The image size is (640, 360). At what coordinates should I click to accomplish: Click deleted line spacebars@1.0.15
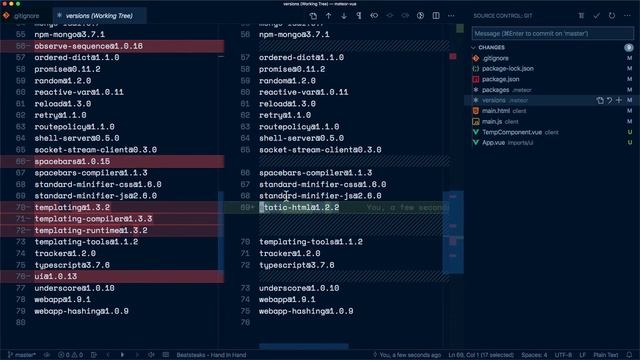tap(72, 161)
